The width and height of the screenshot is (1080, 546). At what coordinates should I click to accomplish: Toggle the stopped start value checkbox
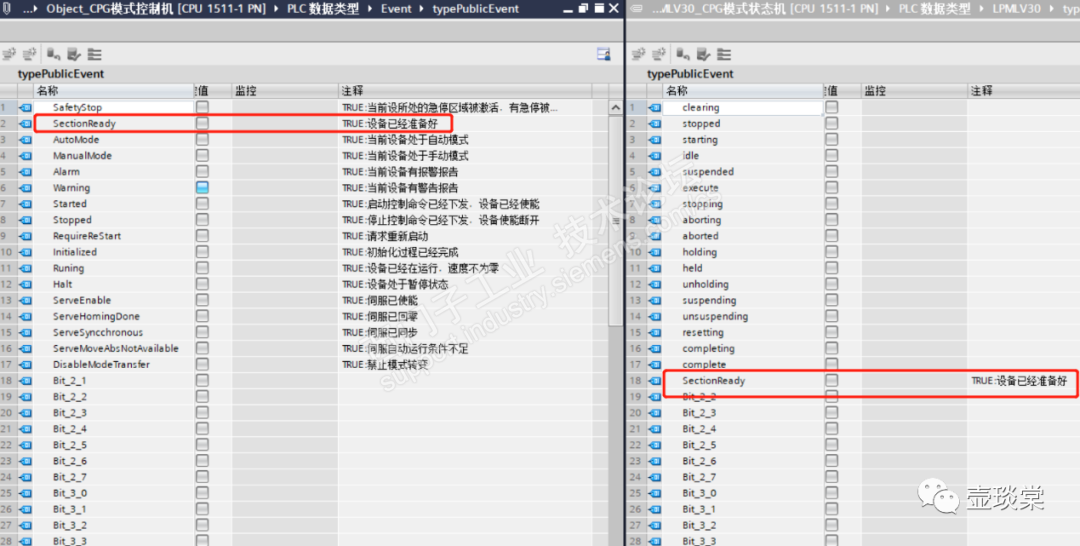832,123
